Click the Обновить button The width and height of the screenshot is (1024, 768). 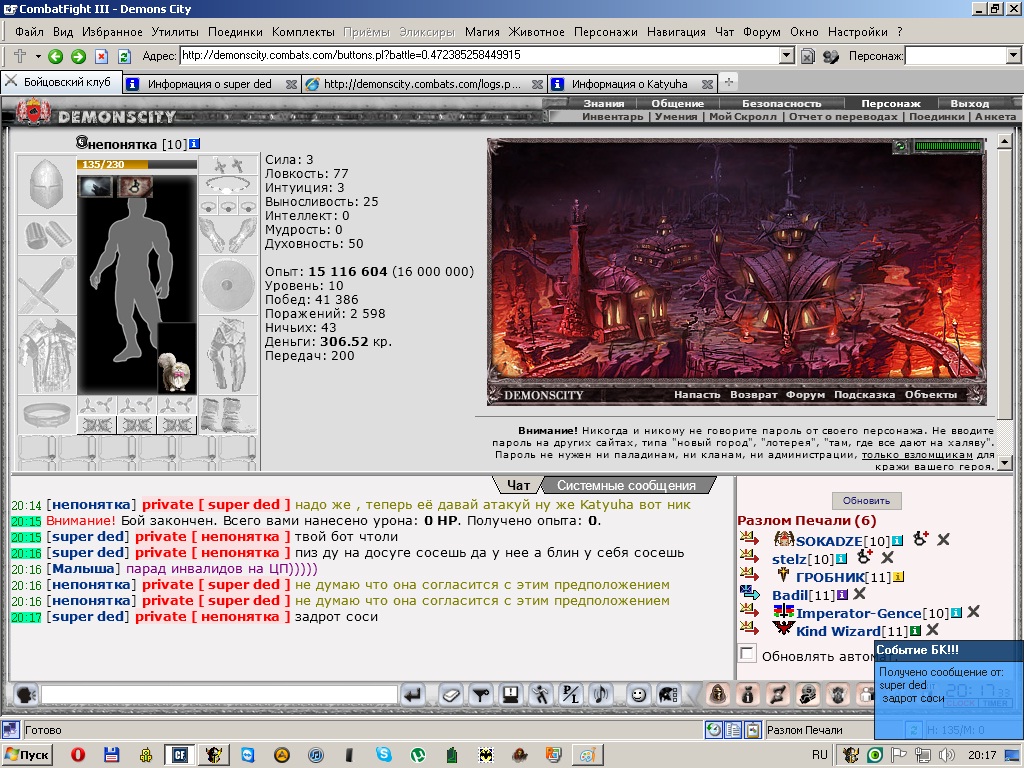click(x=866, y=501)
